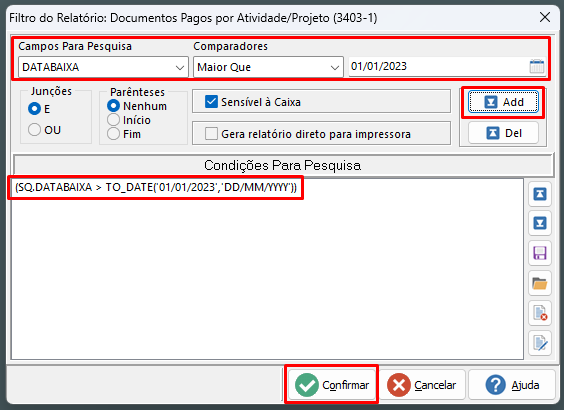
Task: Move condition down with down arrow icon
Action: point(540,223)
